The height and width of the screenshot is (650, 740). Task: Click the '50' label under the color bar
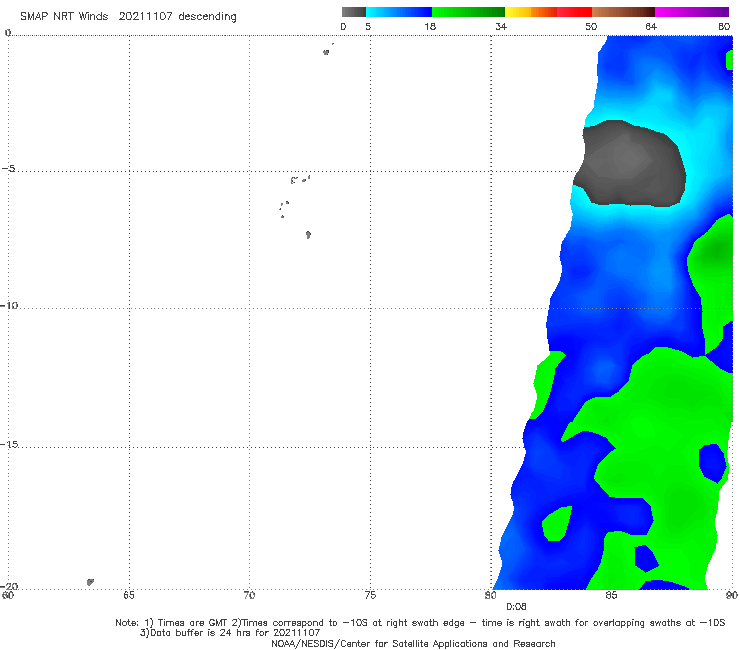click(591, 26)
